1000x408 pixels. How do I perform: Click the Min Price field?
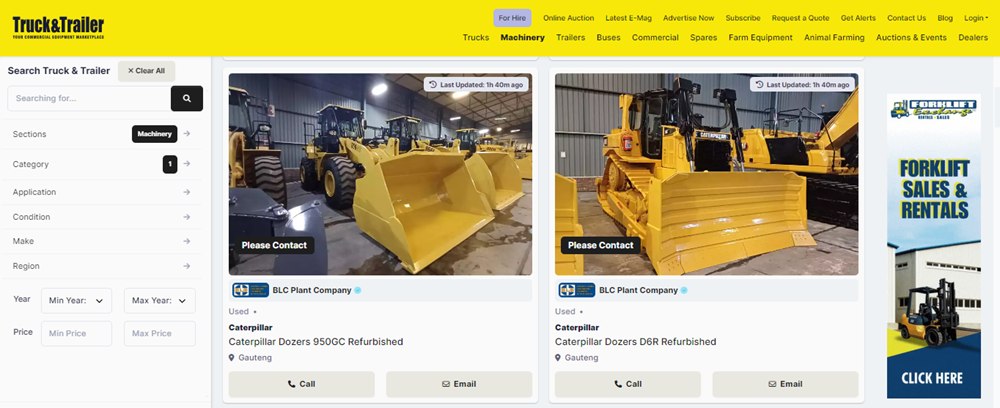pyautogui.click(x=77, y=333)
